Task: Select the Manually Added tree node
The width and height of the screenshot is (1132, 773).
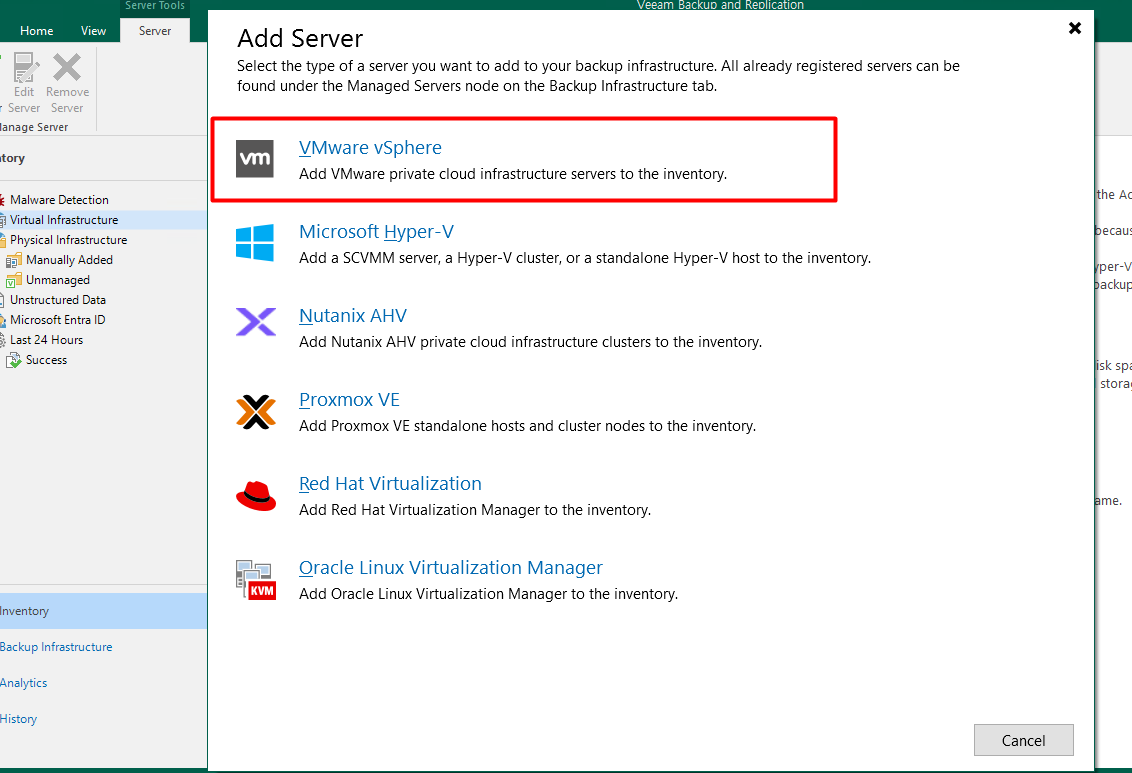Action: point(69,260)
